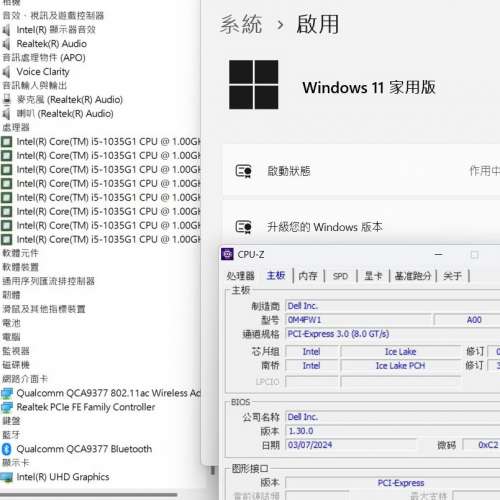Select the Voice Clarity device icon

pos(6,72)
